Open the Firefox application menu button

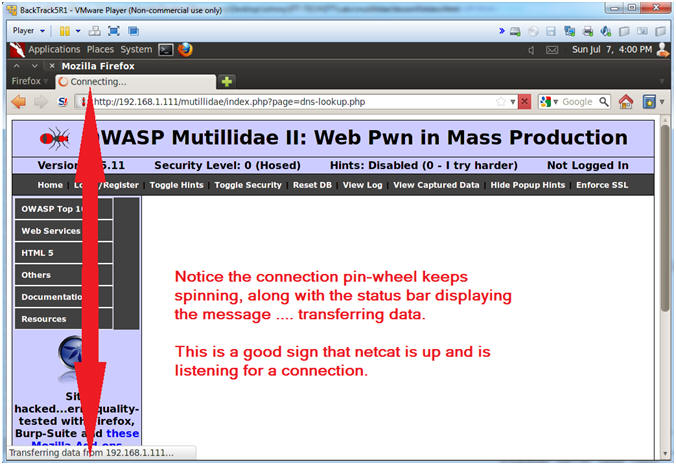(28, 81)
